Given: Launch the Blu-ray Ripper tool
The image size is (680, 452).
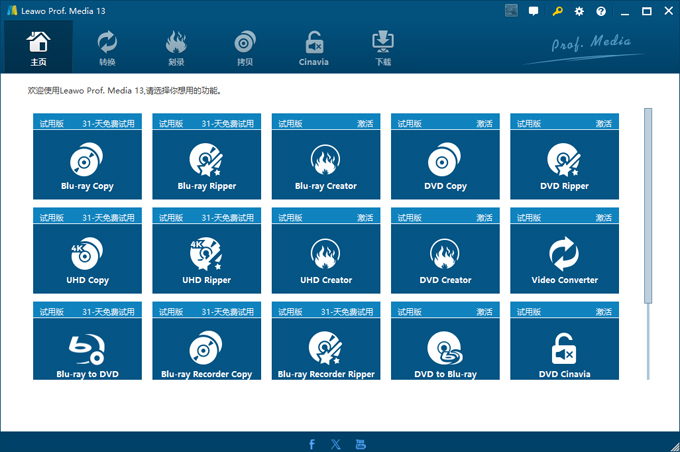Looking at the screenshot, I should [x=206, y=164].
